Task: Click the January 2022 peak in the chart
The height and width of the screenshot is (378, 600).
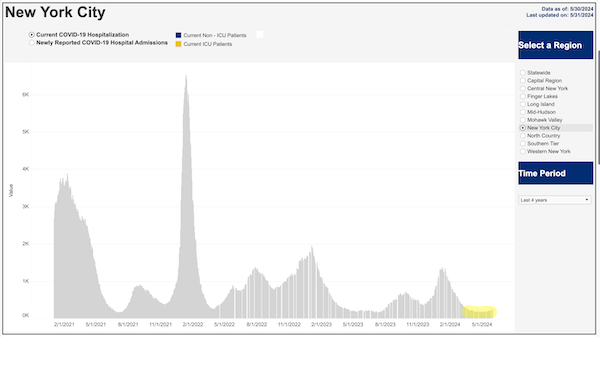Action: tap(186, 80)
